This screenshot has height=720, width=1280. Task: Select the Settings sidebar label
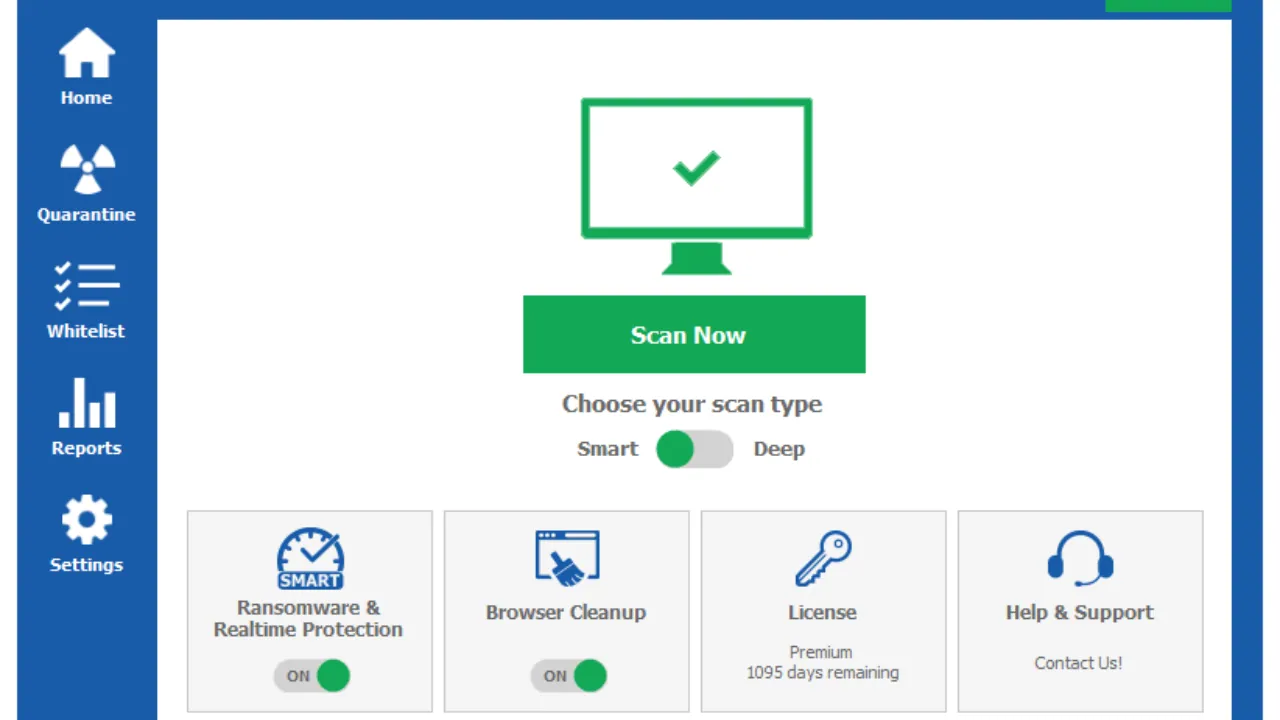[x=86, y=565]
